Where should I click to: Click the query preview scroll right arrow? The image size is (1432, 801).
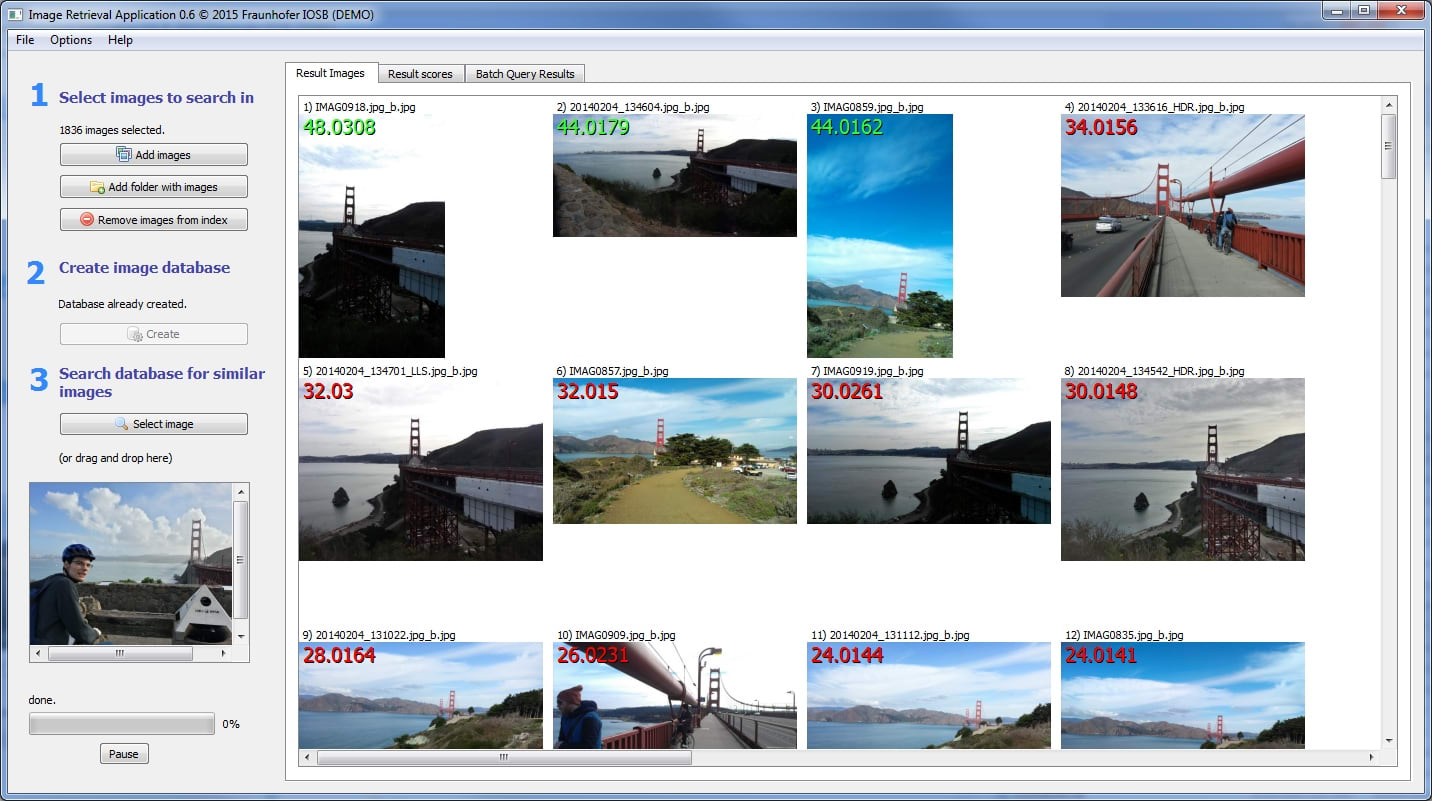pos(224,653)
